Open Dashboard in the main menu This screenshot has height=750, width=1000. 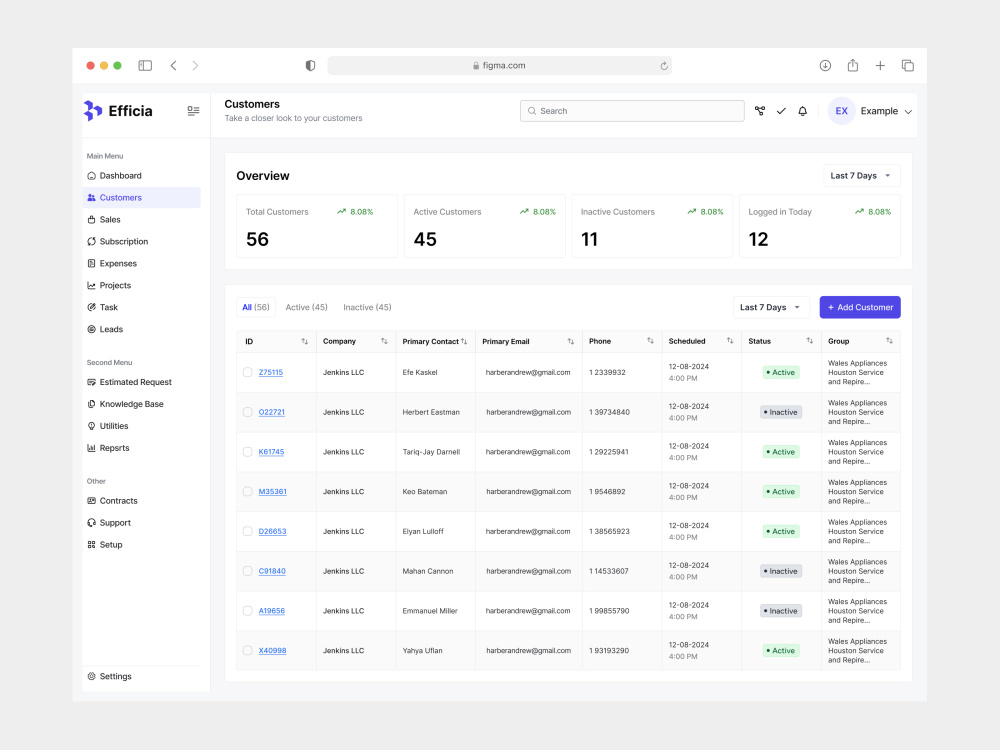pyautogui.click(x=141, y=175)
